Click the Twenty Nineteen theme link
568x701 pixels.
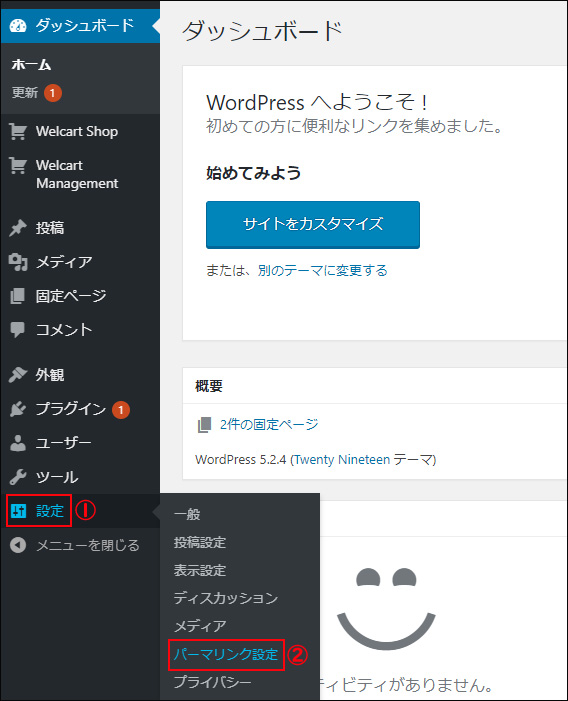(x=342, y=460)
